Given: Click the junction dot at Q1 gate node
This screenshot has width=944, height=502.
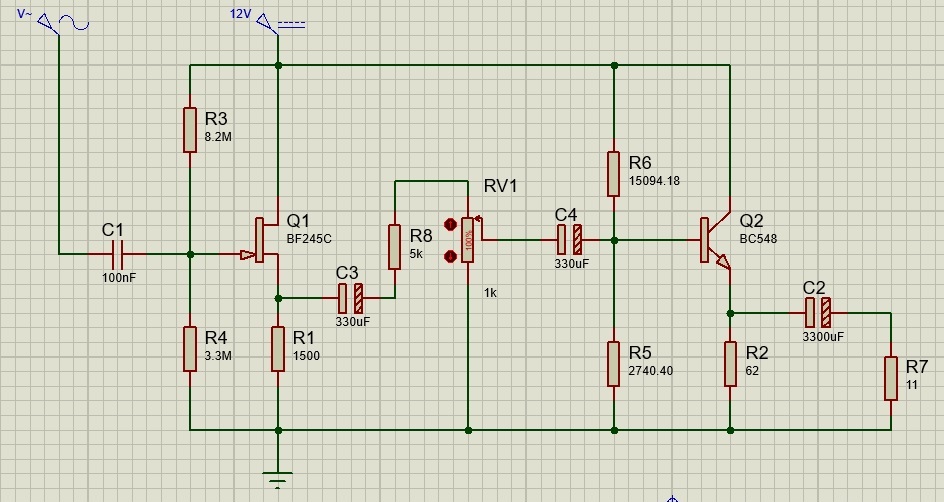Looking at the screenshot, I should click(190, 254).
